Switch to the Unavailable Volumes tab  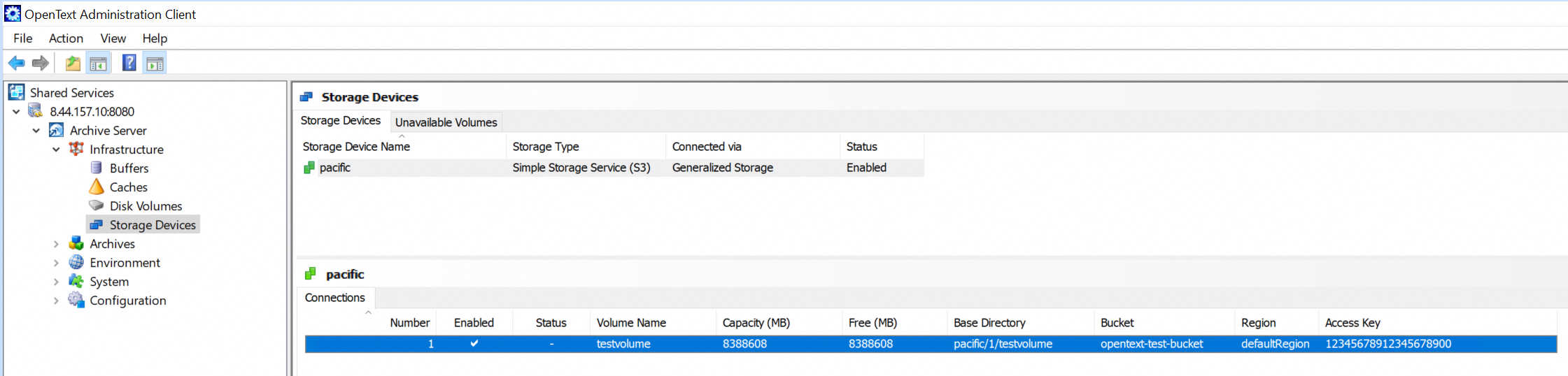tap(446, 122)
